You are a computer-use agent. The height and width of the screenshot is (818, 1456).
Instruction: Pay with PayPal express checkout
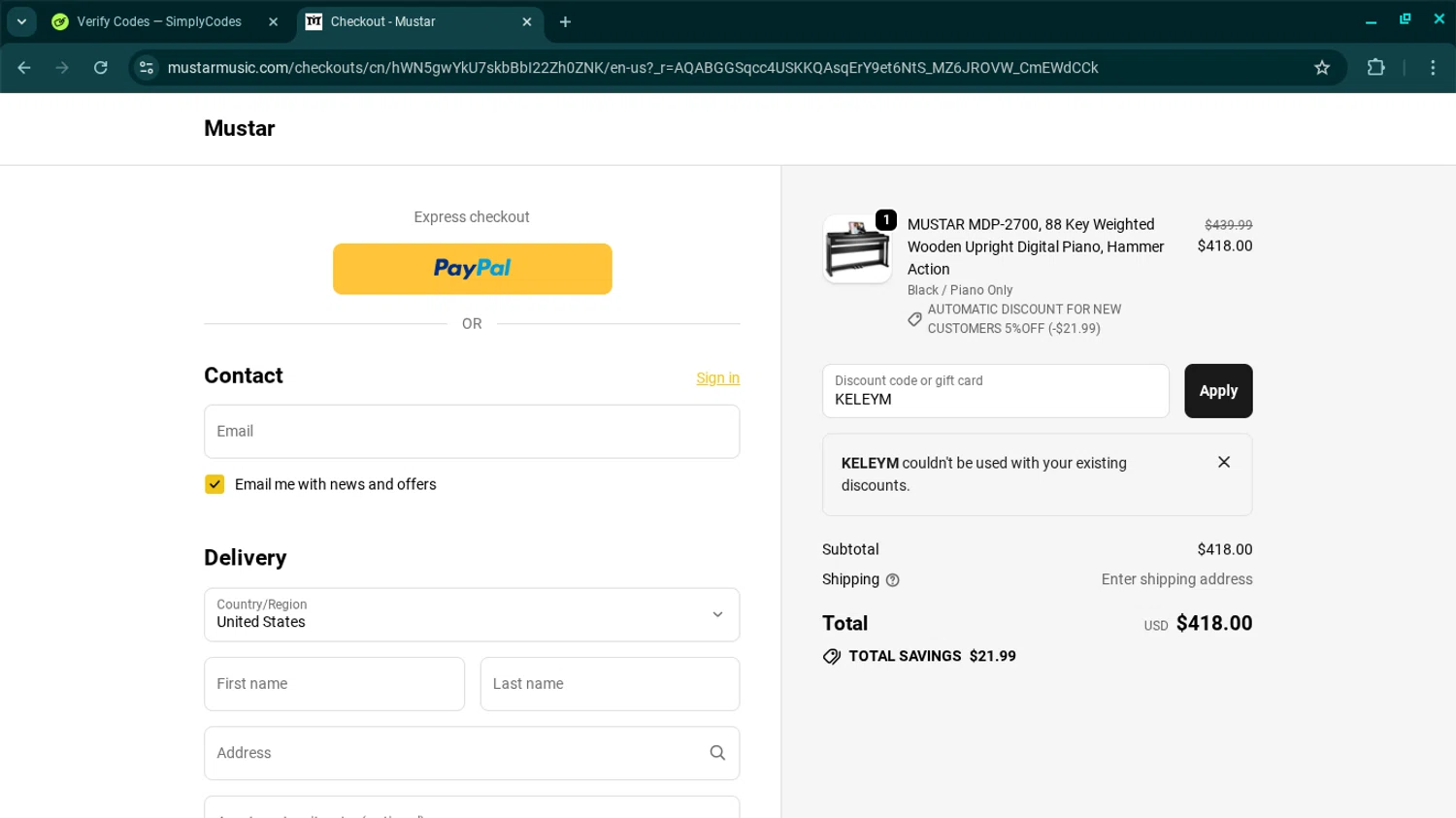click(473, 269)
